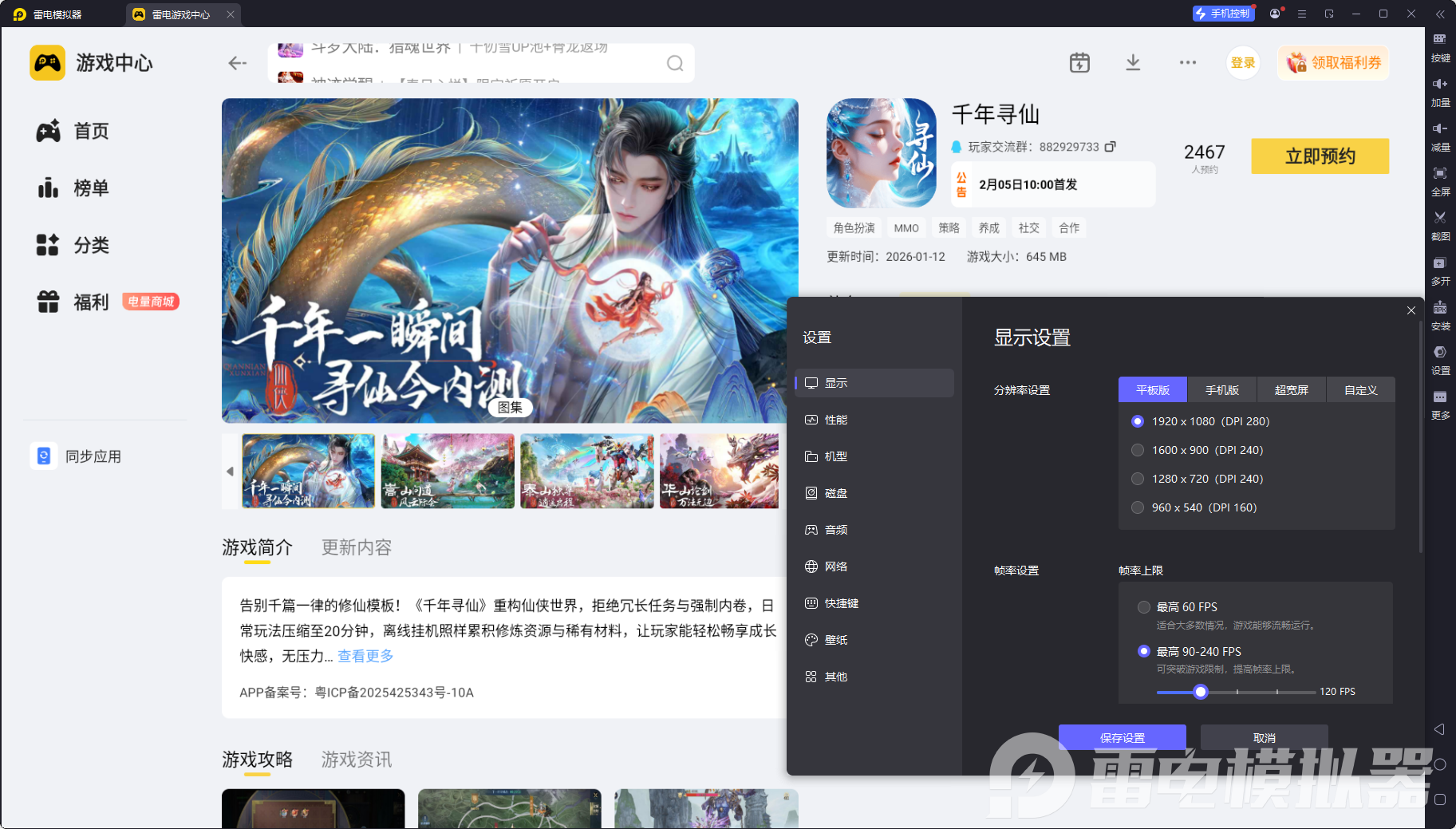
Task: Show previous screenshots with thumbnail left arrow
Action: [x=230, y=471]
